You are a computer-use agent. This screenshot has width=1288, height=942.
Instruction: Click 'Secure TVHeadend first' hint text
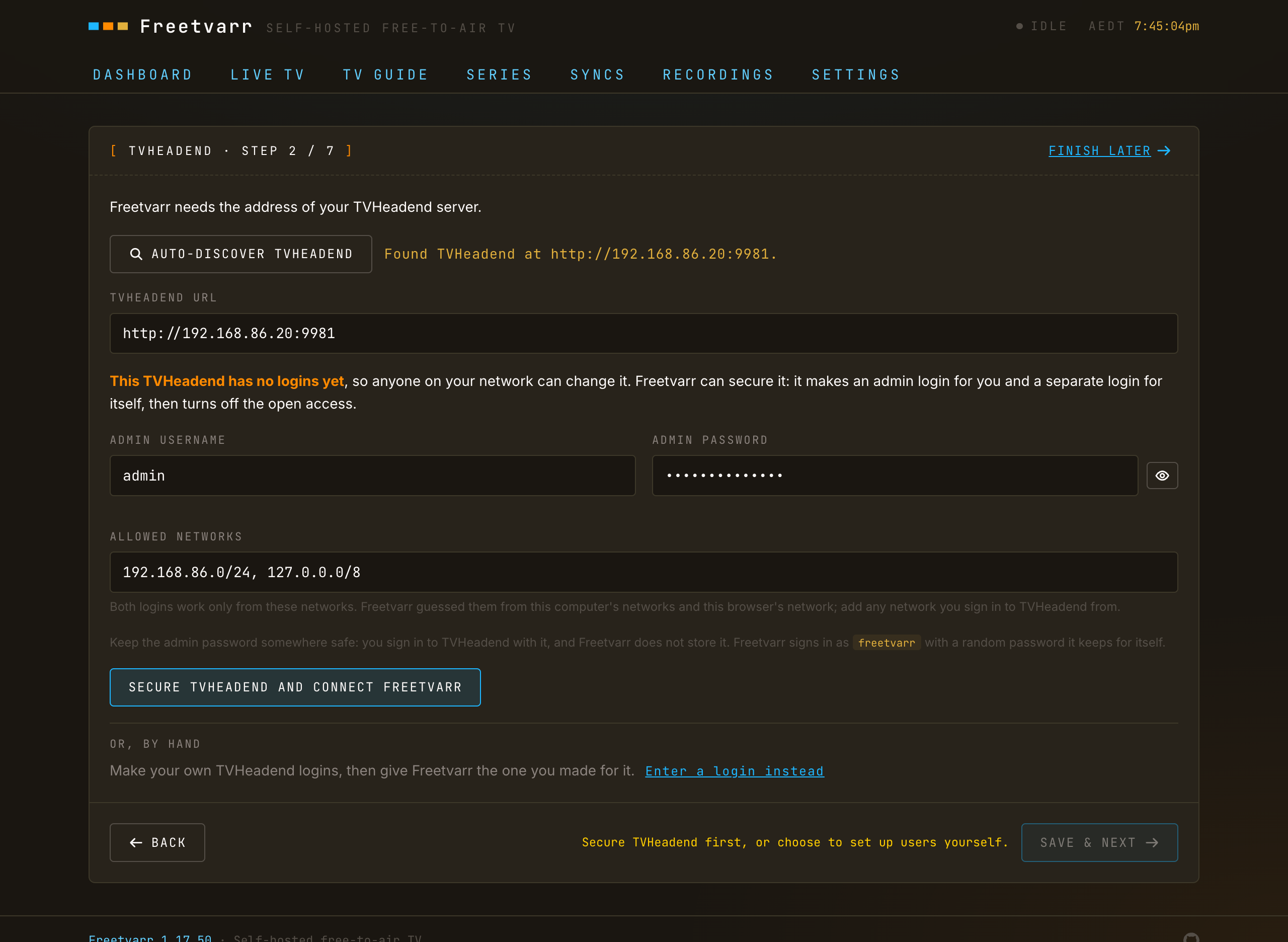click(795, 842)
